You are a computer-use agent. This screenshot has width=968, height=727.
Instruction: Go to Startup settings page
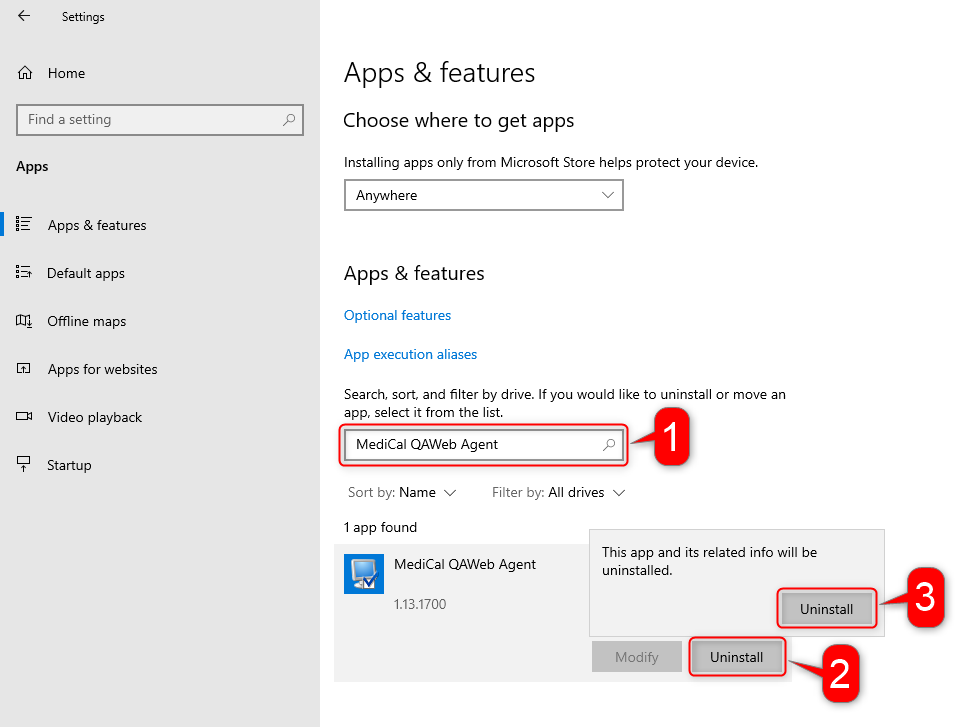(69, 465)
